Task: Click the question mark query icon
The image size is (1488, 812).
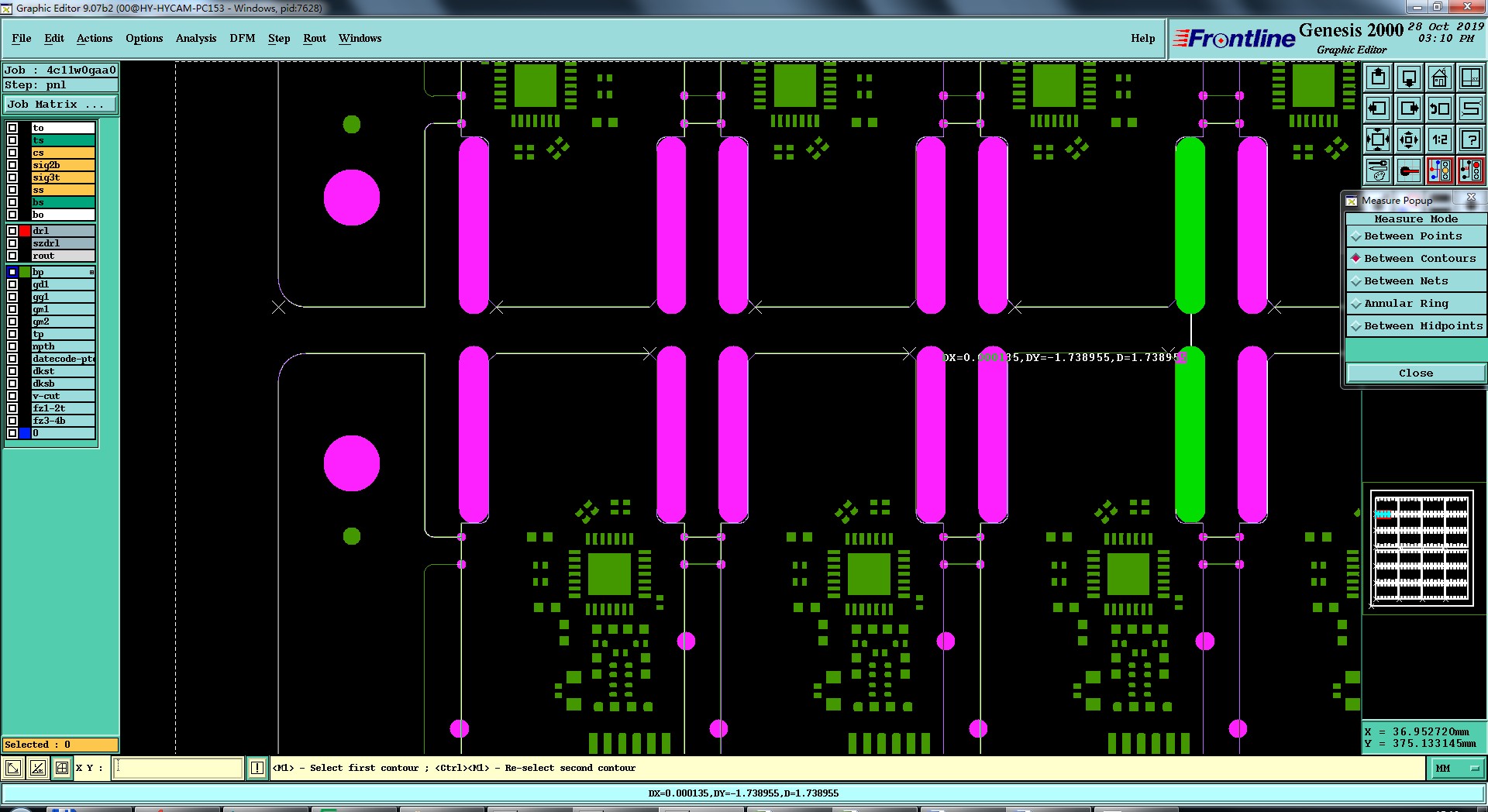Action: (1471, 139)
